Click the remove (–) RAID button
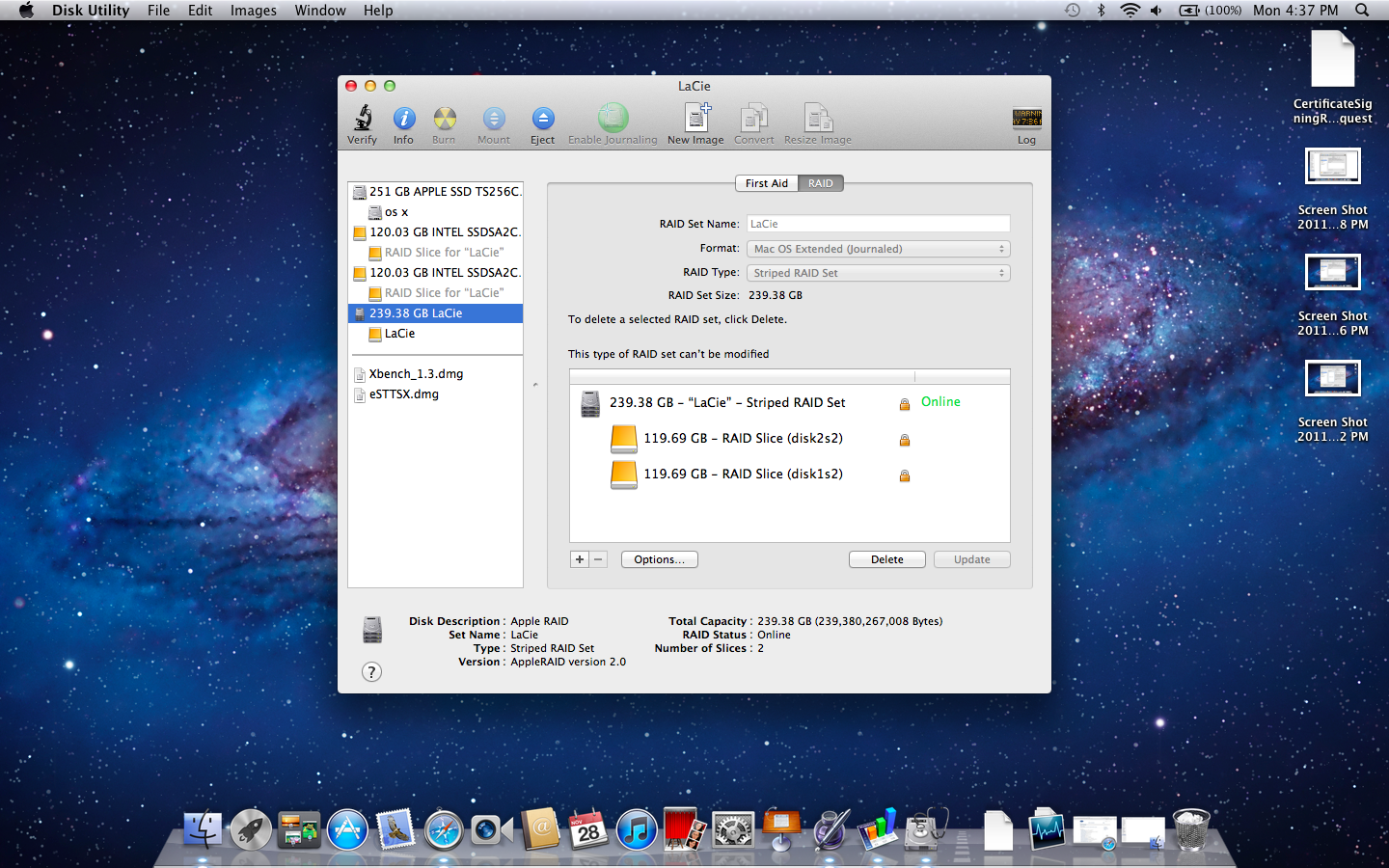This screenshot has height=868, width=1389. [598, 559]
